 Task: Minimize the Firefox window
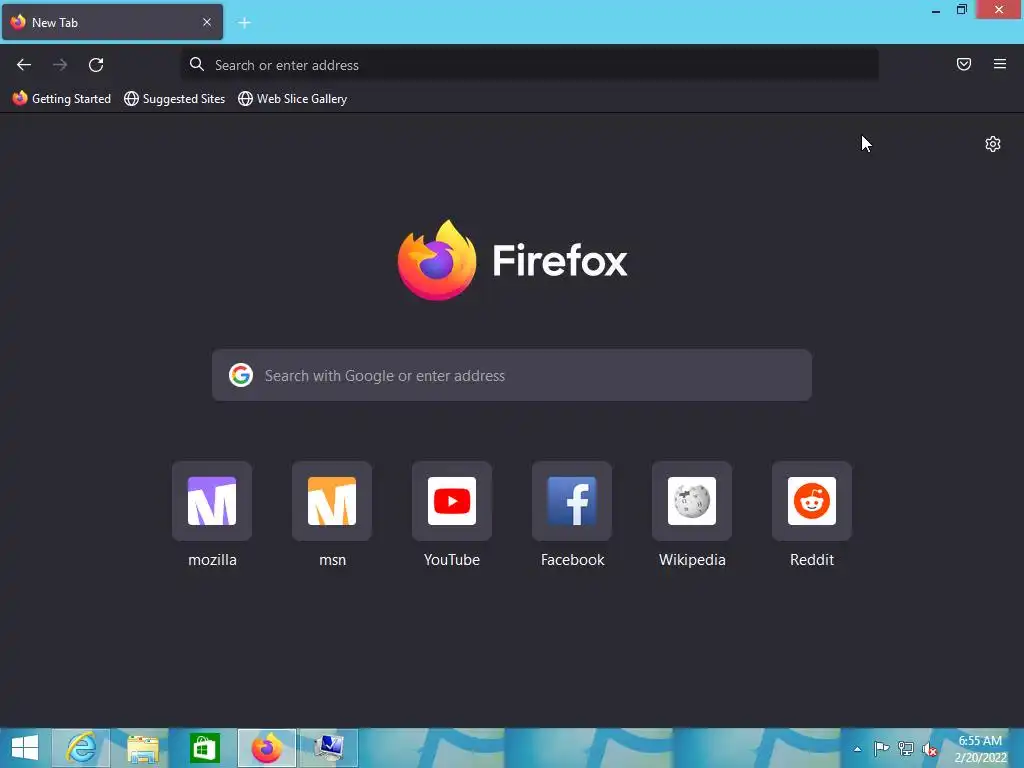[x=936, y=10]
